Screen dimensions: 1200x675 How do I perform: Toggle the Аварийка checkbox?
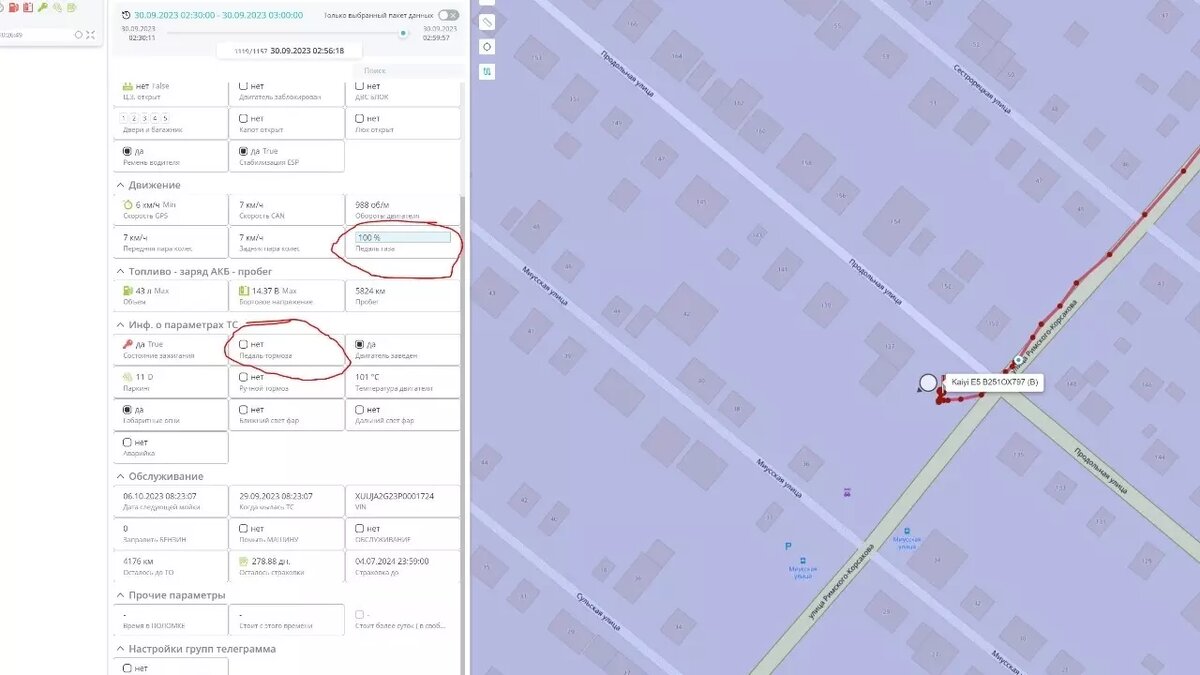(128, 442)
